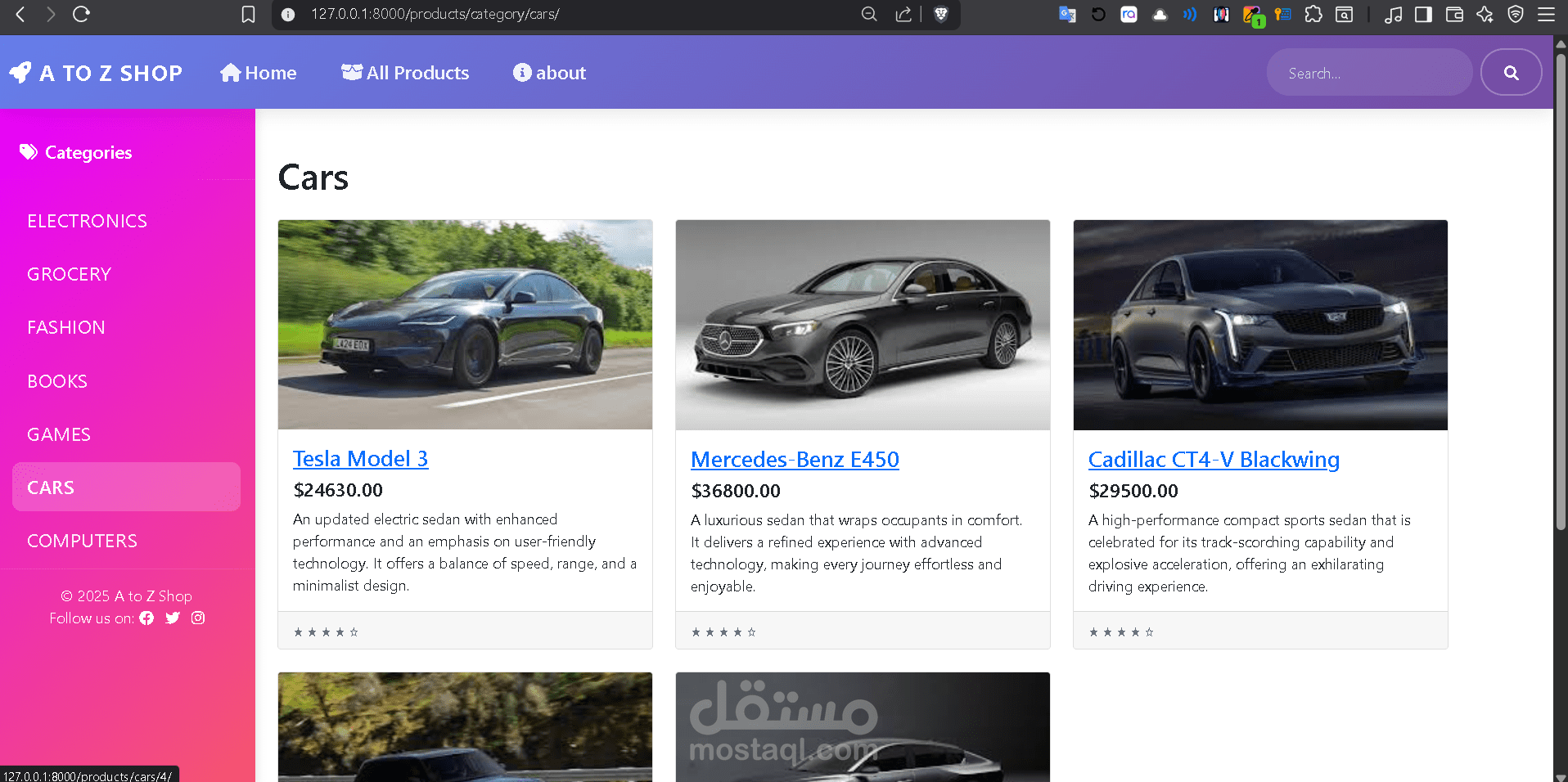
Task: Open the circular-arrow reload extension icon
Action: point(1098,14)
